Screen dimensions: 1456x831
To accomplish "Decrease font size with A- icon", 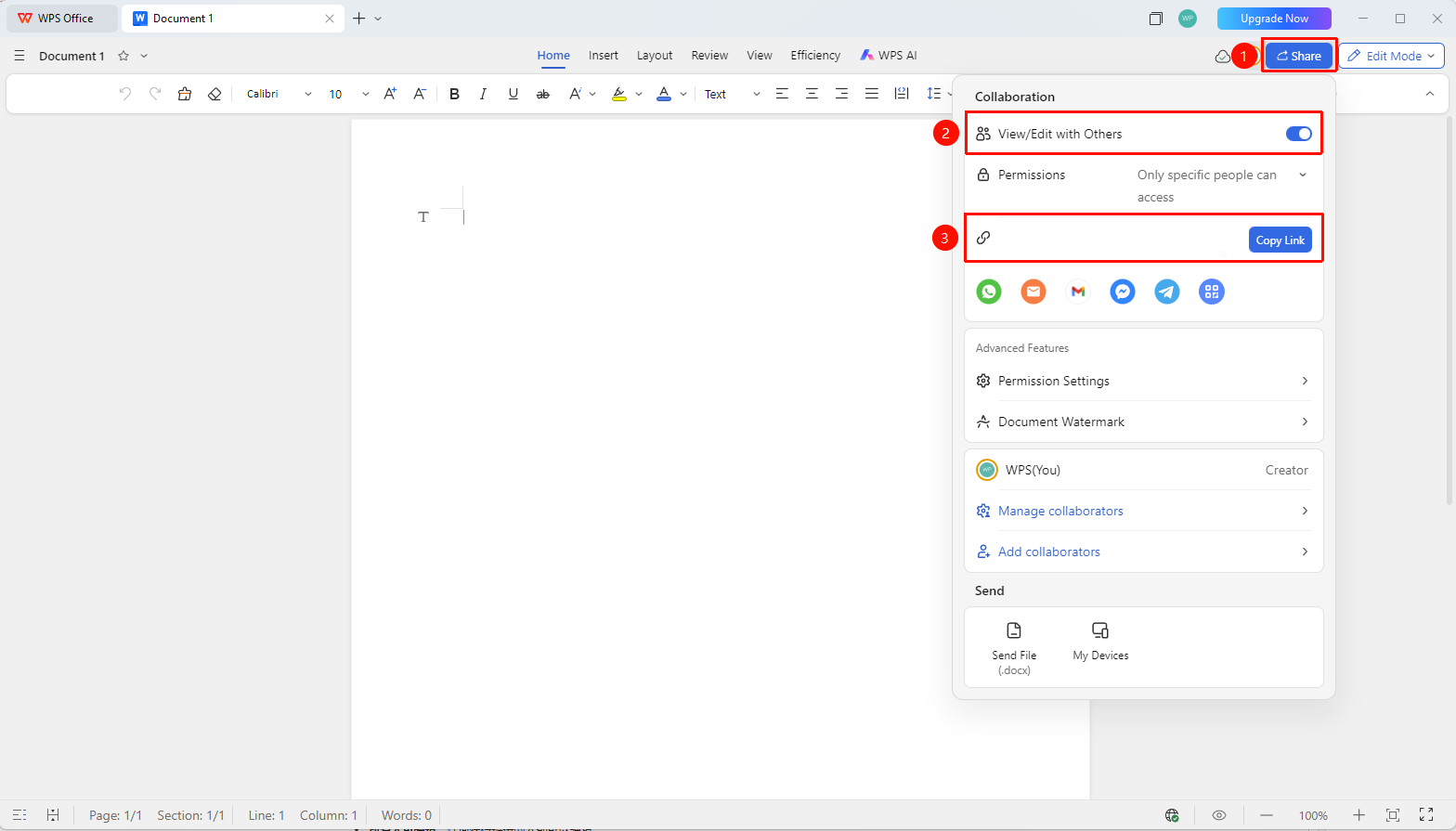I will click(420, 94).
